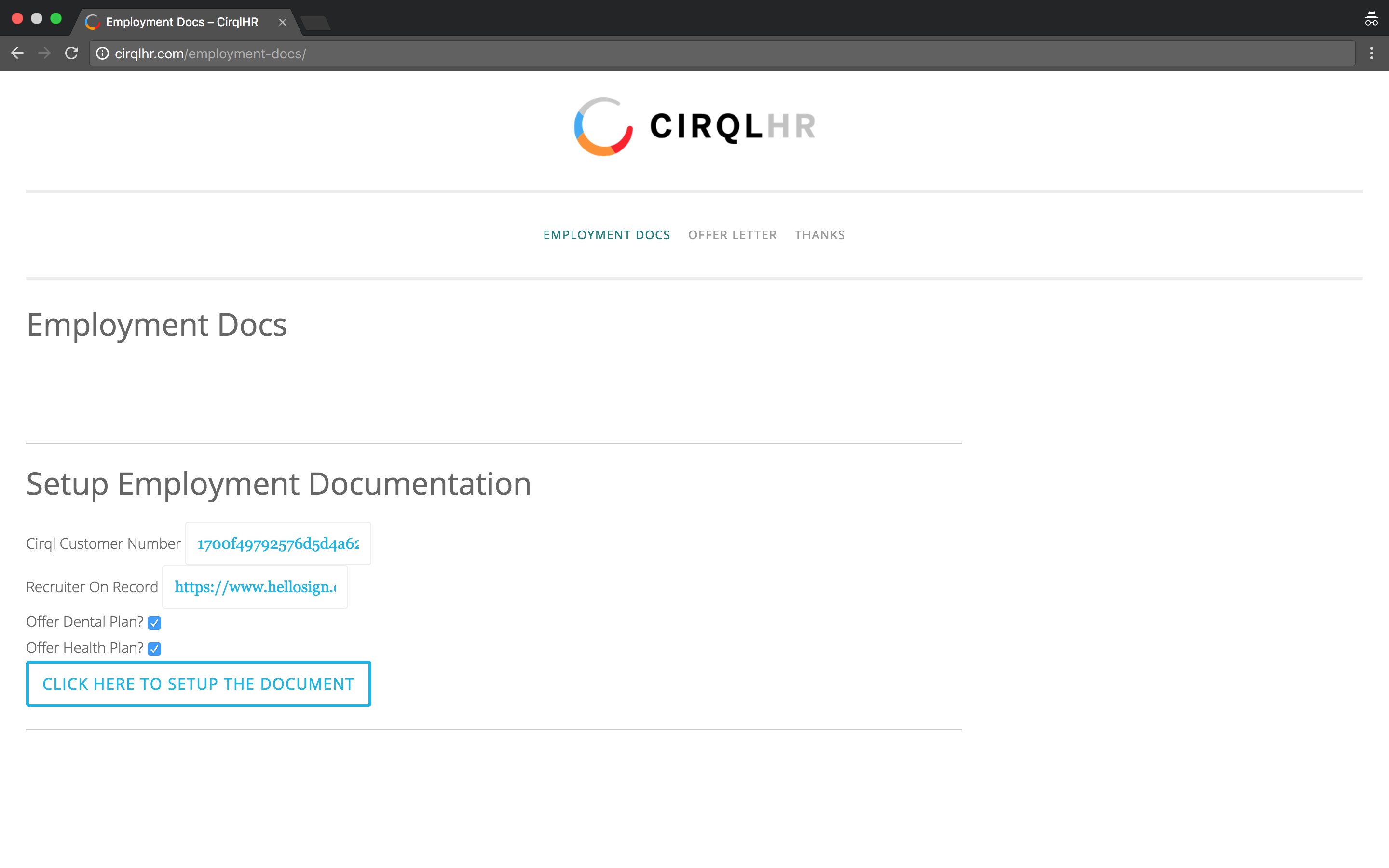The width and height of the screenshot is (1389, 868).
Task: Open the Employment Docs nav item
Action: click(607, 235)
